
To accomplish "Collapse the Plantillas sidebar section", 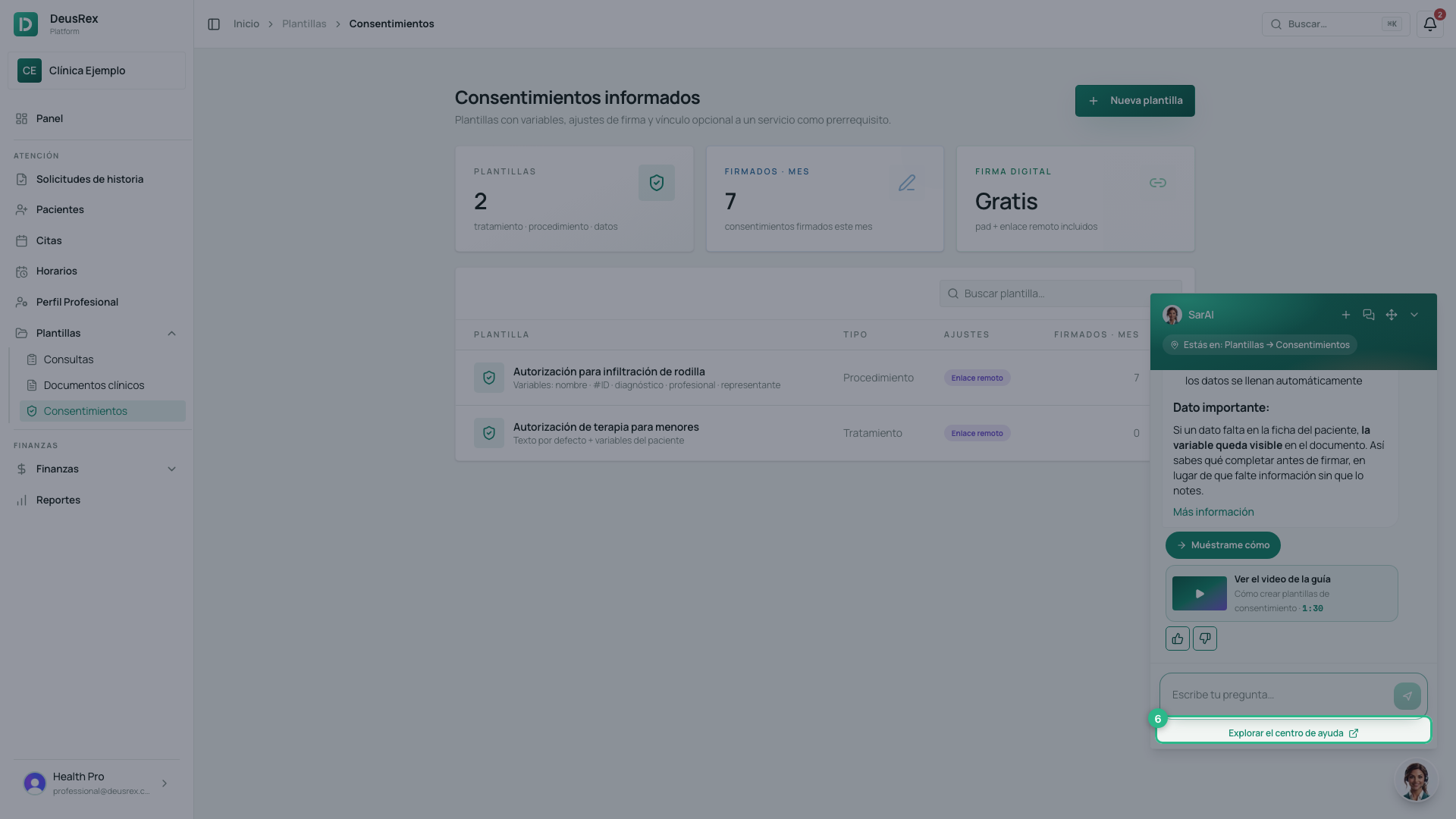I will click(x=171, y=334).
